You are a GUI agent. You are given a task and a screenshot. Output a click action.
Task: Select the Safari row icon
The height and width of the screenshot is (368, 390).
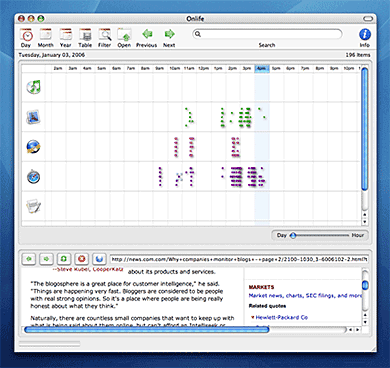[33, 177]
